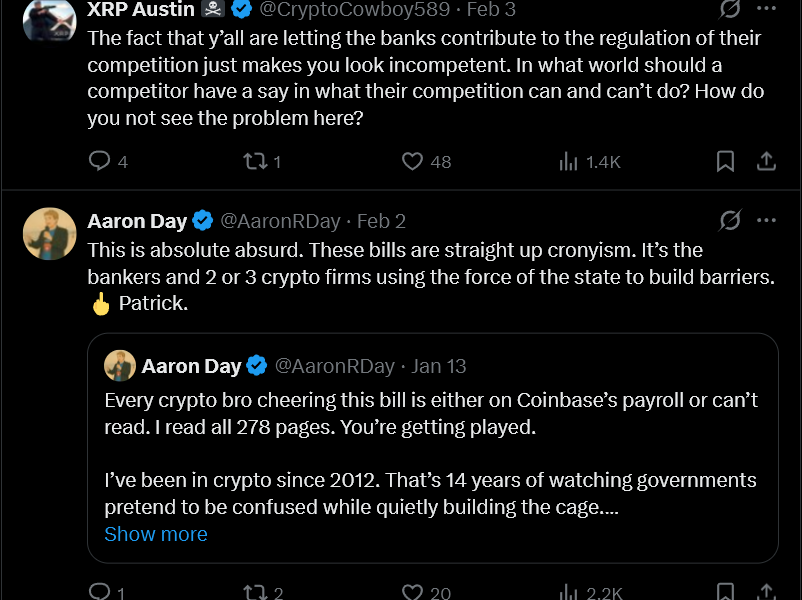Open the quoted Aaron Day tweet from Jan 13
This screenshot has width=802, height=600.
click(432, 440)
